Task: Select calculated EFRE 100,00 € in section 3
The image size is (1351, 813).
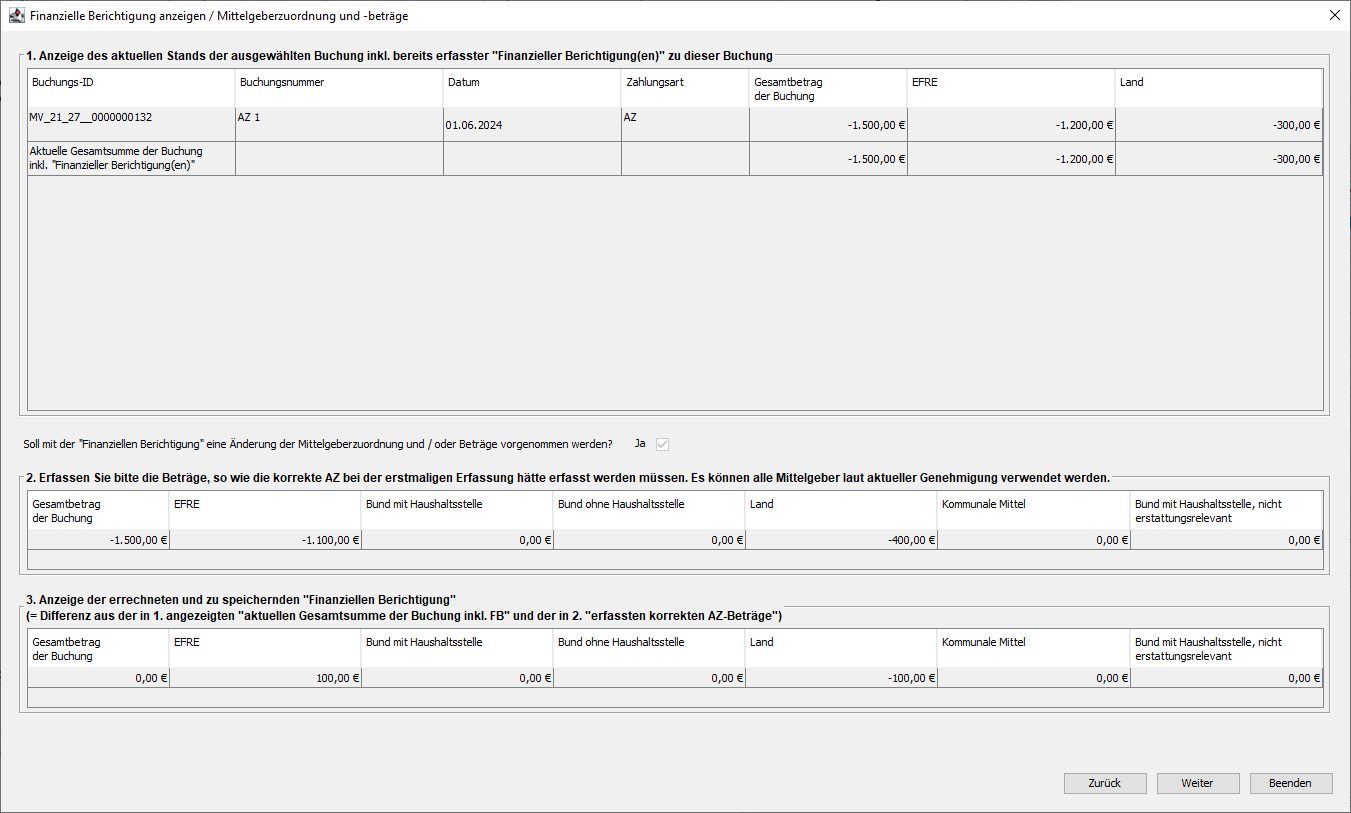Action: coord(265,678)
